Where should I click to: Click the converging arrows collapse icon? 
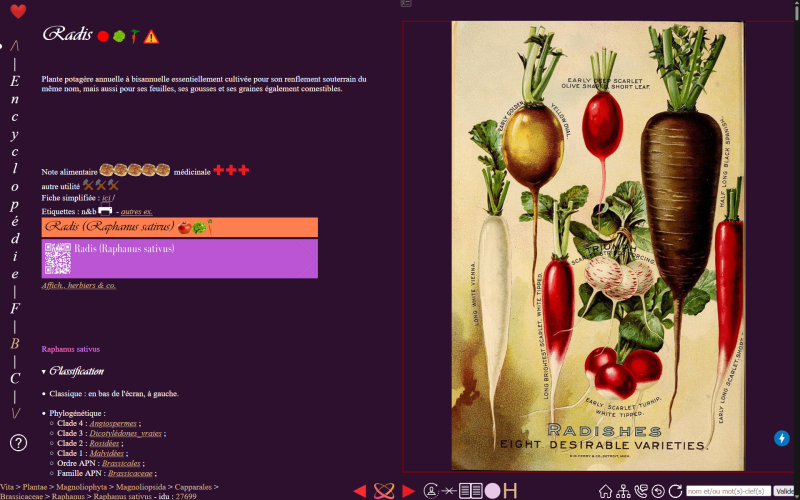[449, 491]
